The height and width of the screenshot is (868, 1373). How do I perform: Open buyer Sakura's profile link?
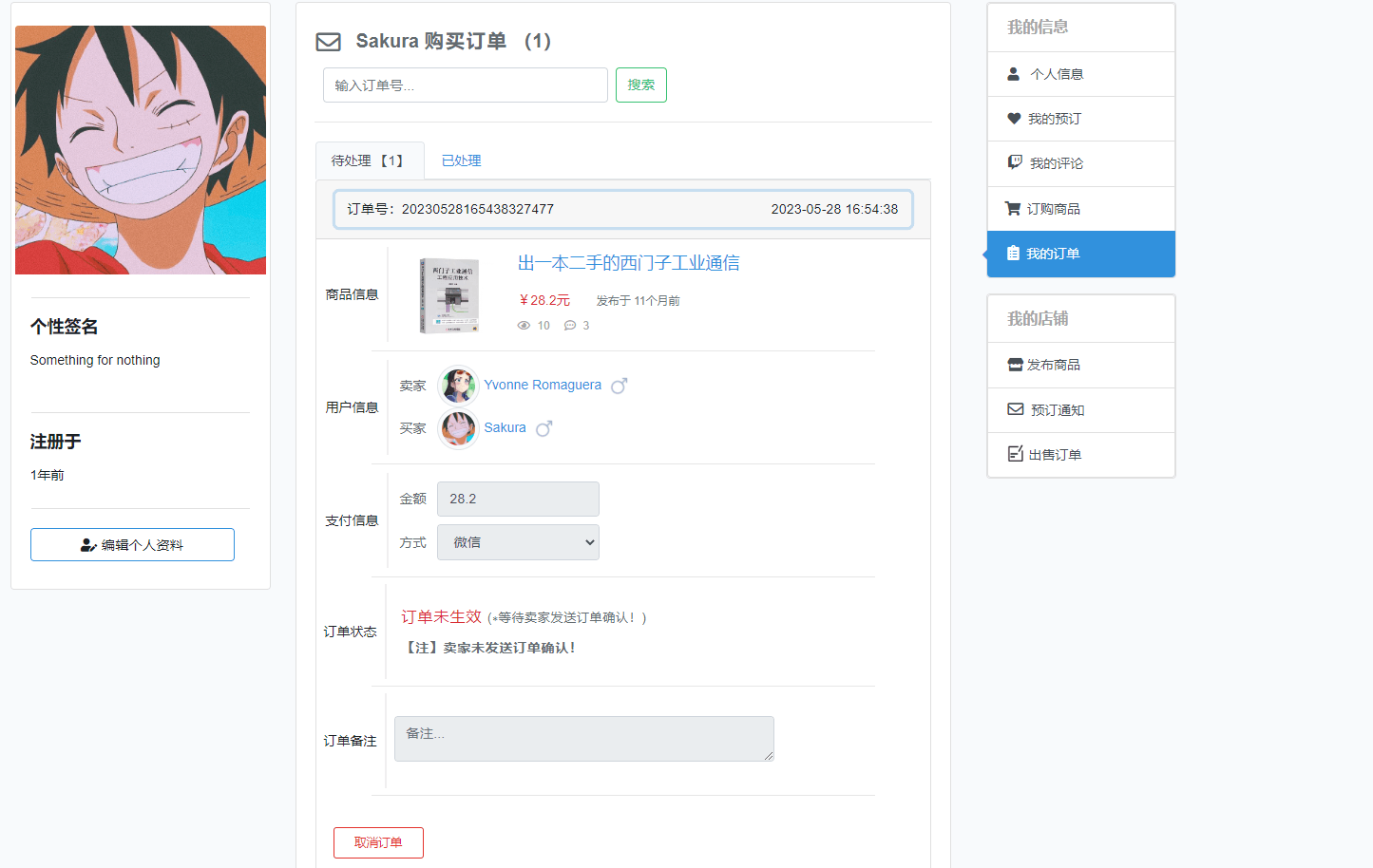tap(505, 427)
